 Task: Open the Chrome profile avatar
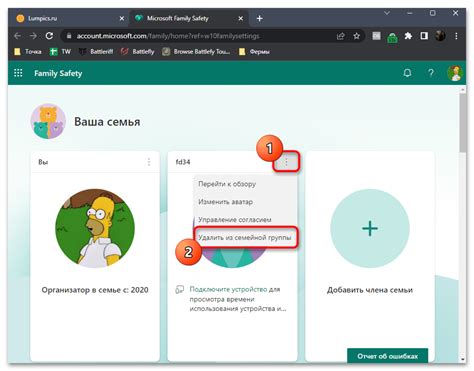(440, 36)
